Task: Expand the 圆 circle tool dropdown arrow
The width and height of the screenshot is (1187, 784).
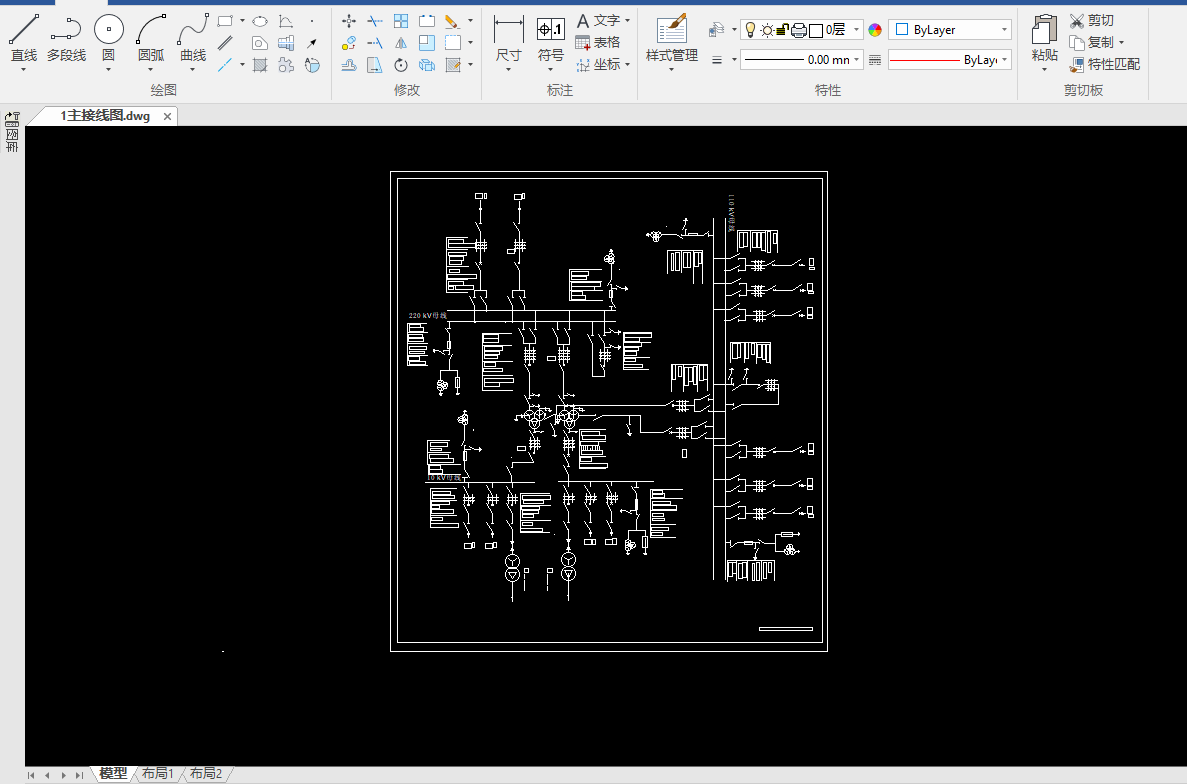Action: click(108, 70)
